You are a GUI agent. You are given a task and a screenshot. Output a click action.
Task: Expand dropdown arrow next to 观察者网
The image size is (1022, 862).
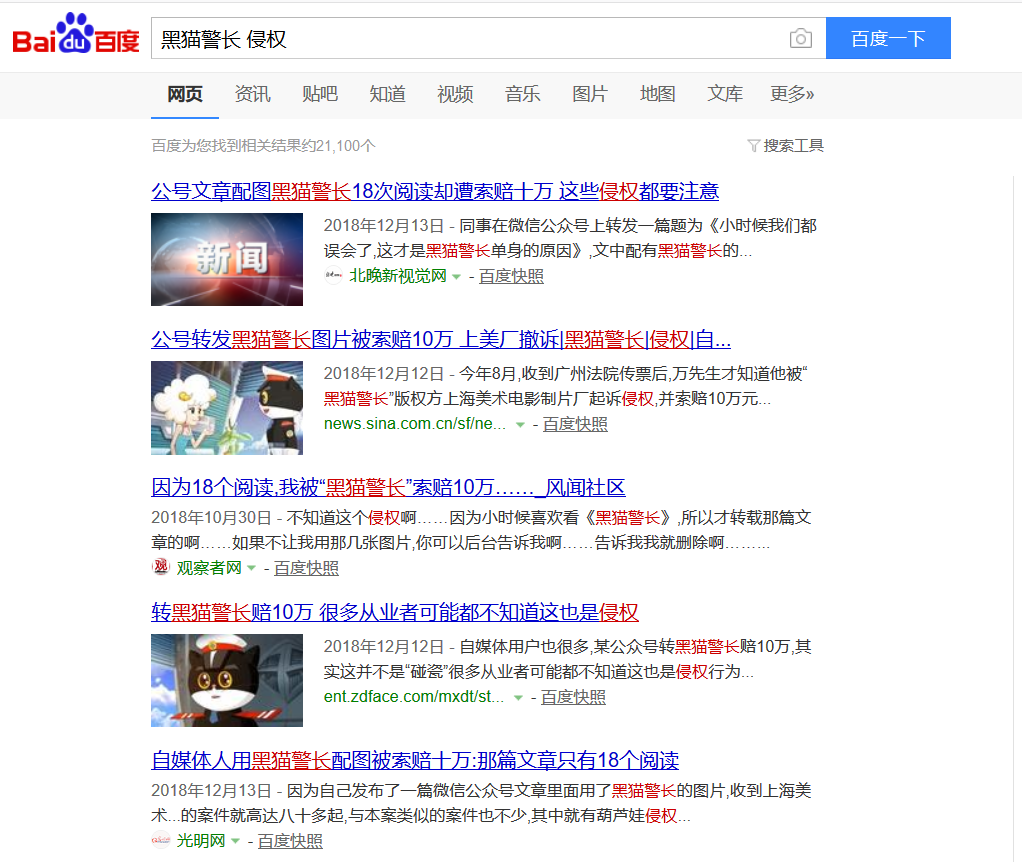coord(252,568)
